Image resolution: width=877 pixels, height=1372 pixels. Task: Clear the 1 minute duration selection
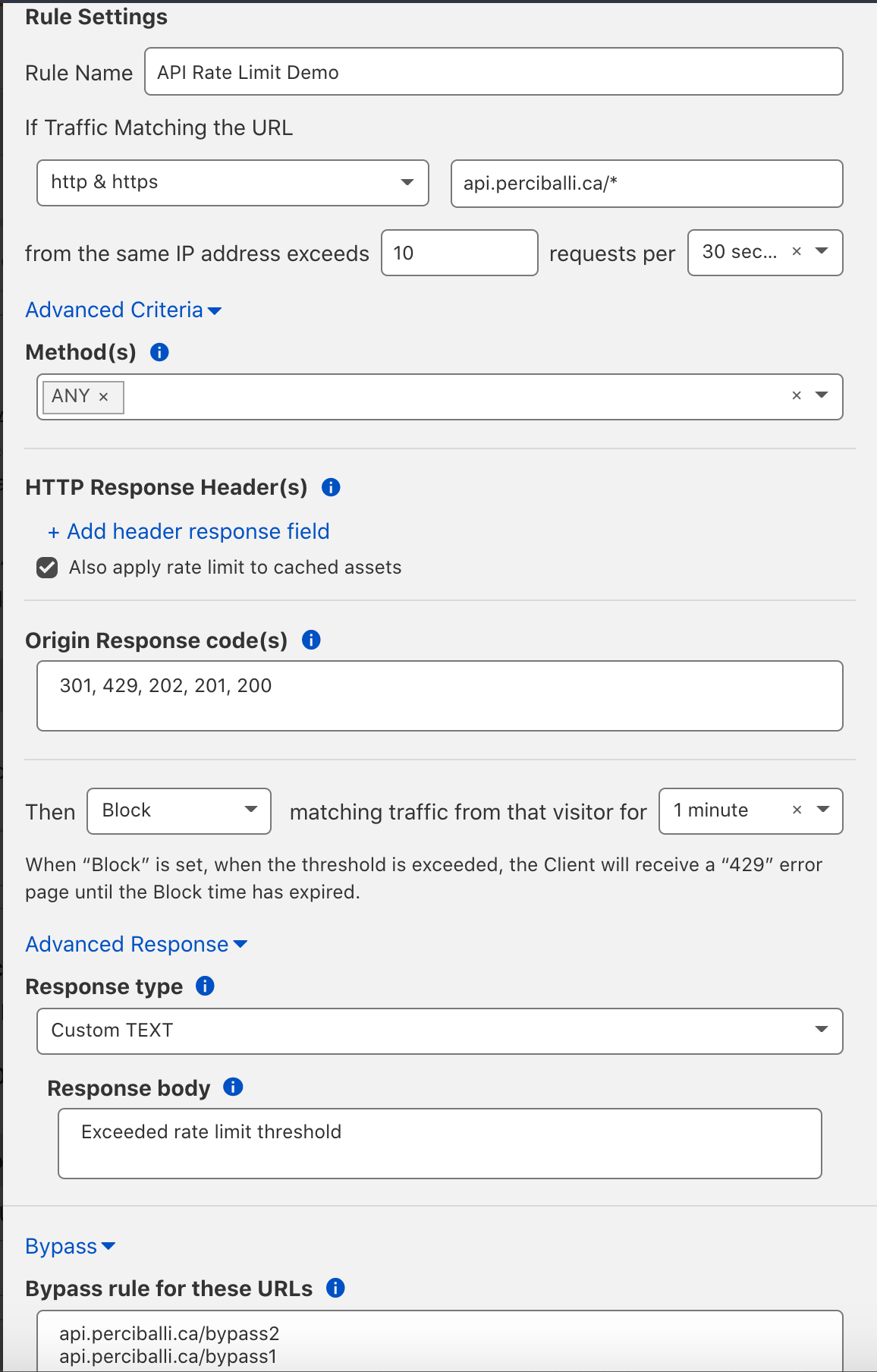point(797,810)
